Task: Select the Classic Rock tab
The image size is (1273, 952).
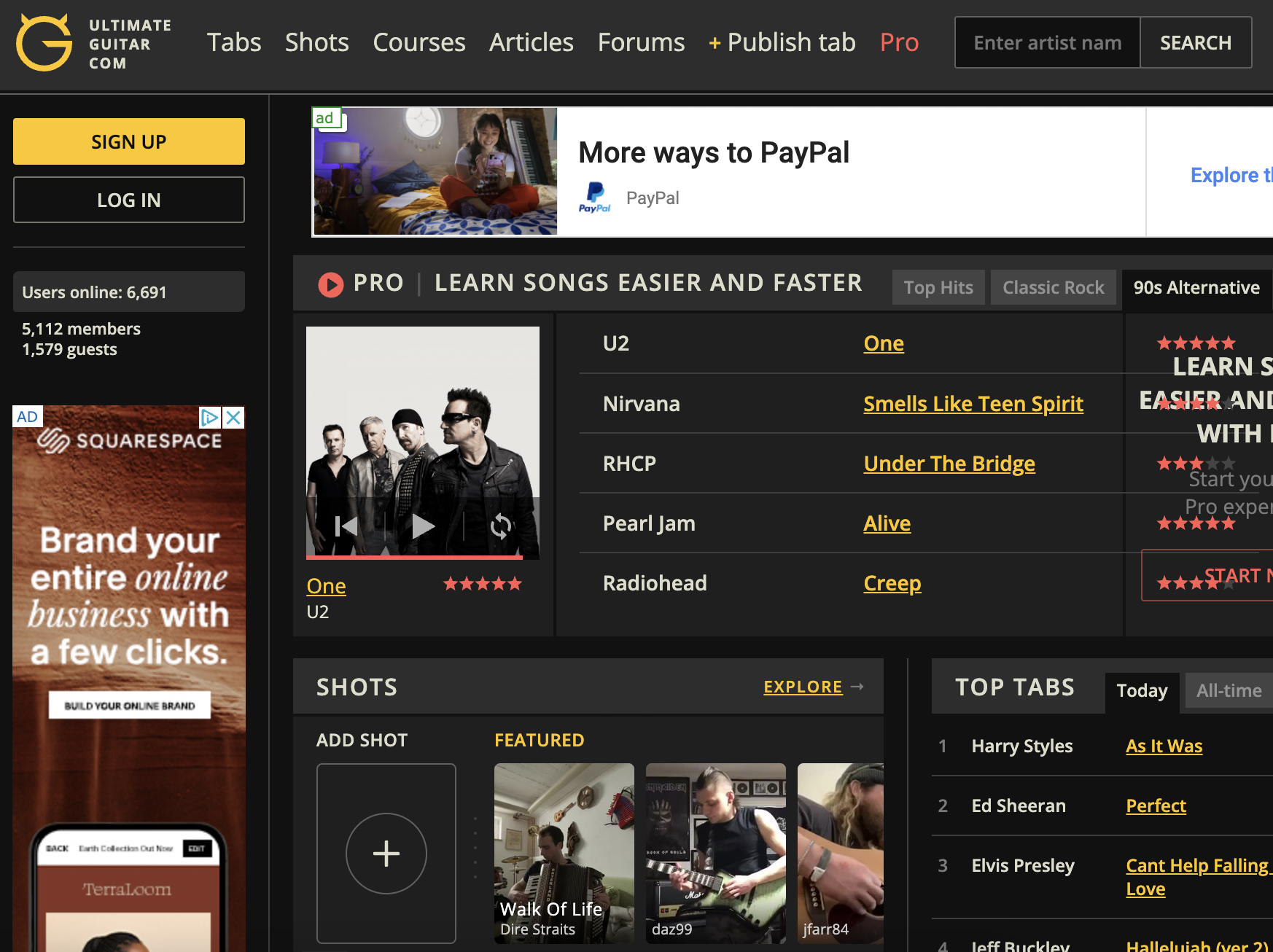Action: [1054, 287]
